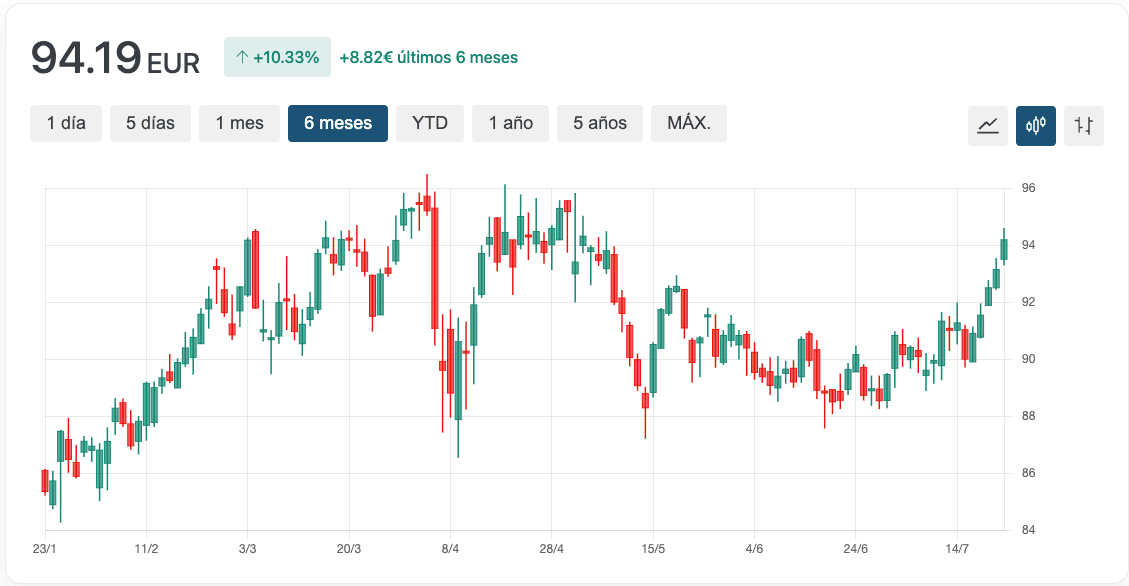Click the 94.19 EUR price

coord(115,58)
